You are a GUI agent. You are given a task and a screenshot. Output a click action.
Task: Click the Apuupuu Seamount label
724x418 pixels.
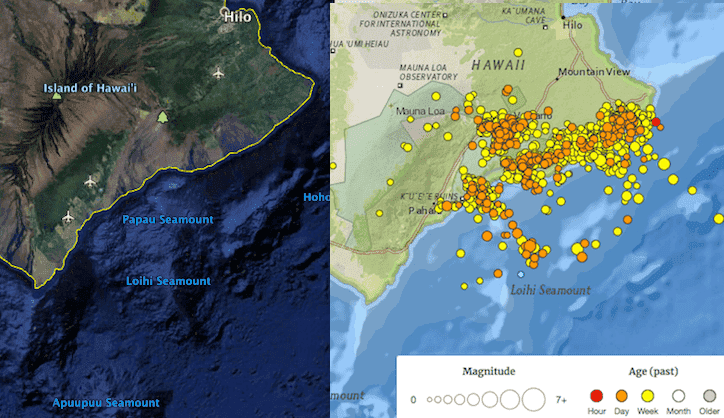[x=106, y=403]
